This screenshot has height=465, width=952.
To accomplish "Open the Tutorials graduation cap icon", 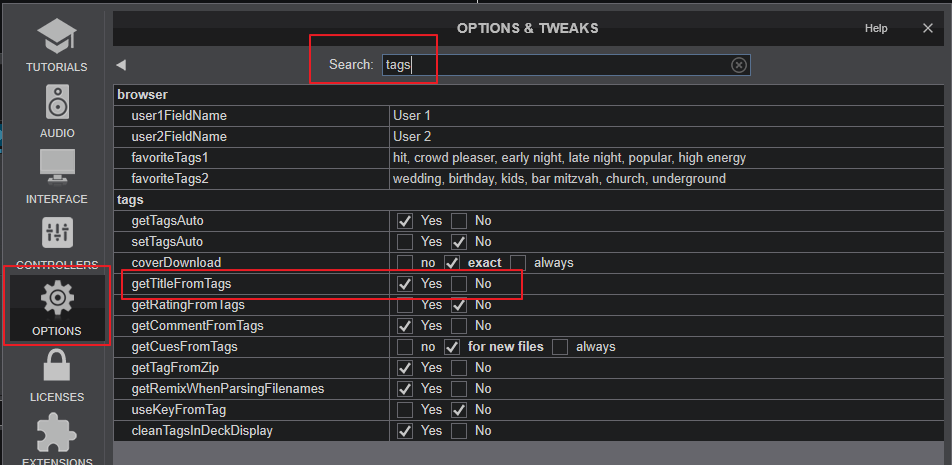I will [56, 36].
